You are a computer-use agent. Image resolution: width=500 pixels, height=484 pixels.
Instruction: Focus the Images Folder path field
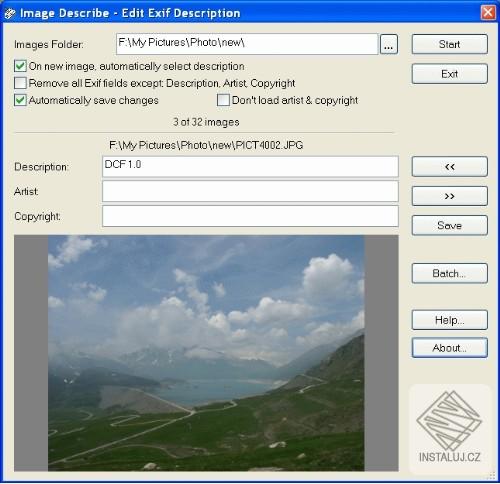[247, 44]
